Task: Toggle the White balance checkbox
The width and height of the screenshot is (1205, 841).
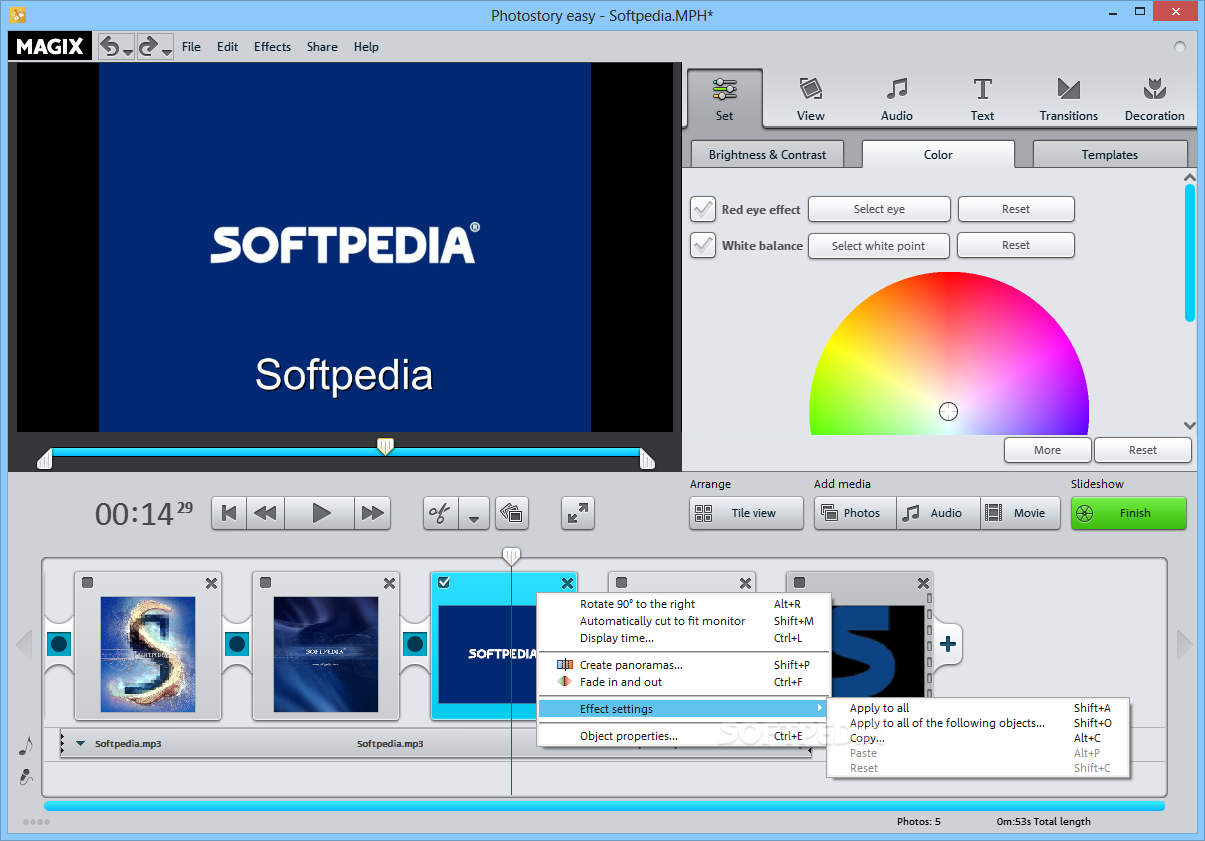Action: [x=703, y=245]
